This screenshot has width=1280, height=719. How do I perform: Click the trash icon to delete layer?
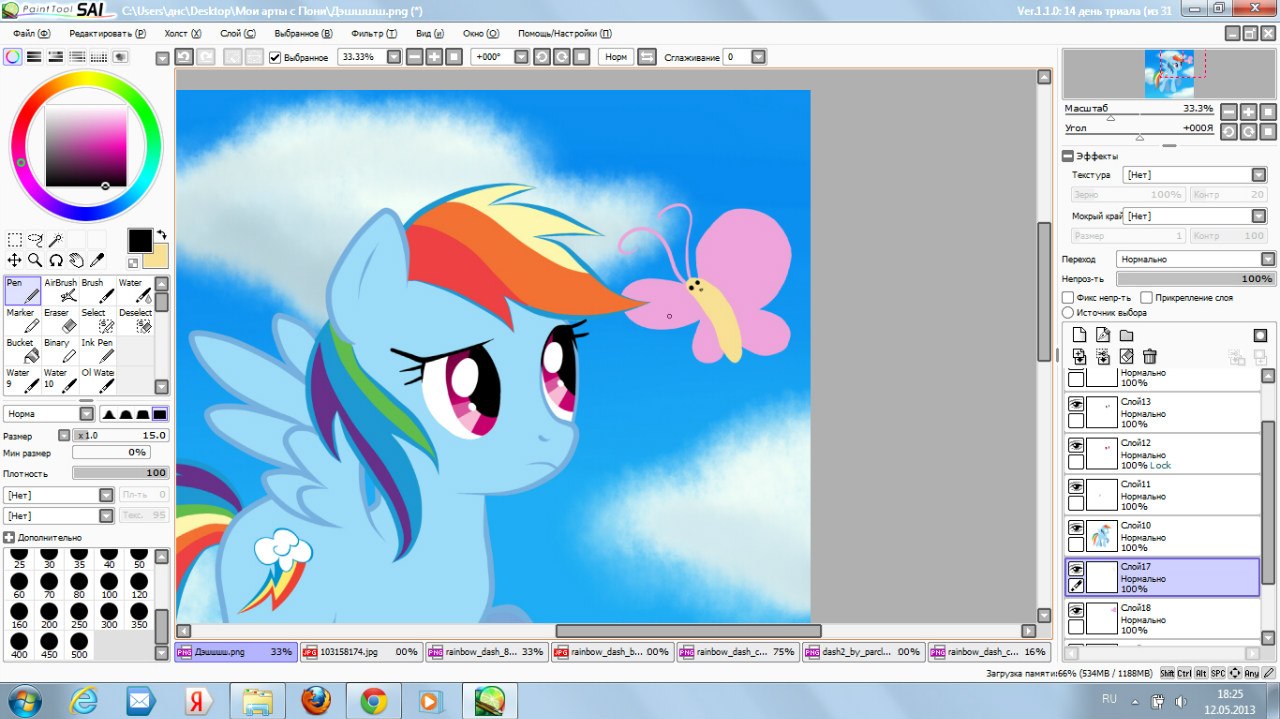[x=1150, y=356]
